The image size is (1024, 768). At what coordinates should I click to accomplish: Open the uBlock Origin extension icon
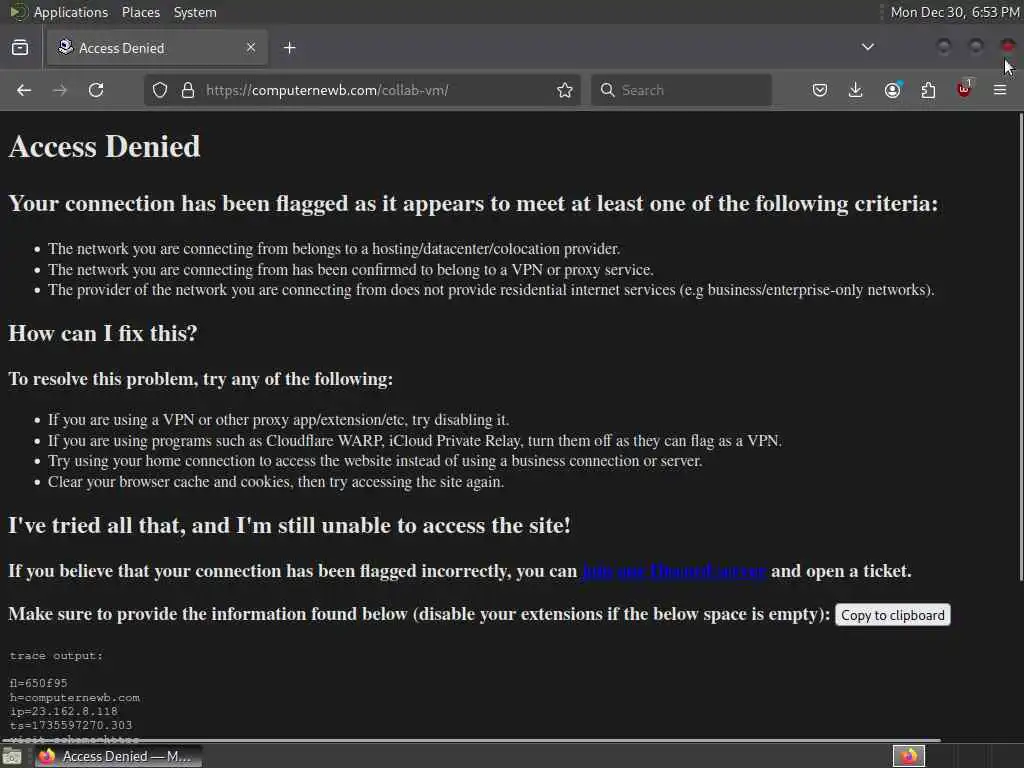tap(964, 89)
